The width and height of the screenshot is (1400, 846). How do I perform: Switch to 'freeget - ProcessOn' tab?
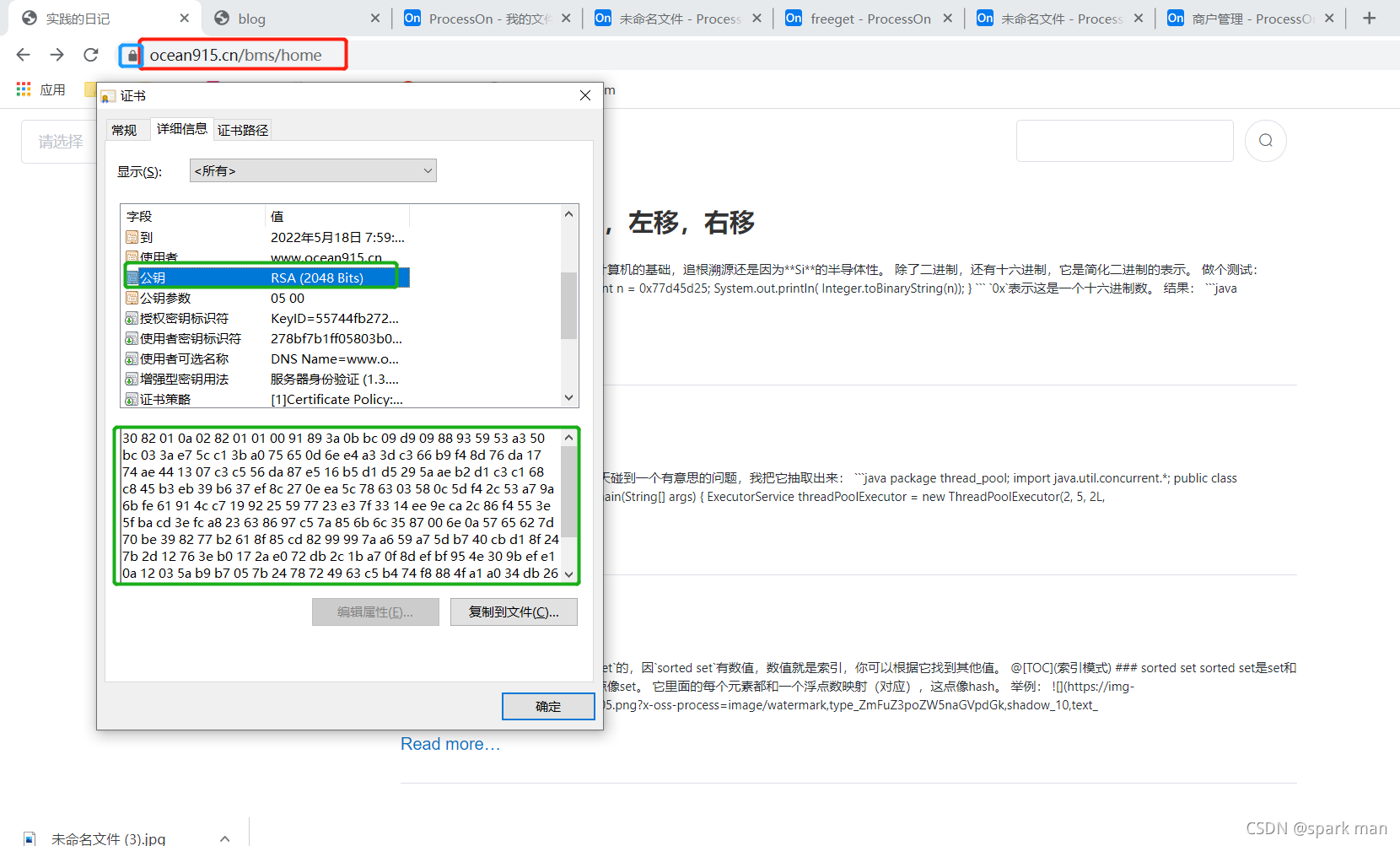[870, 19]
